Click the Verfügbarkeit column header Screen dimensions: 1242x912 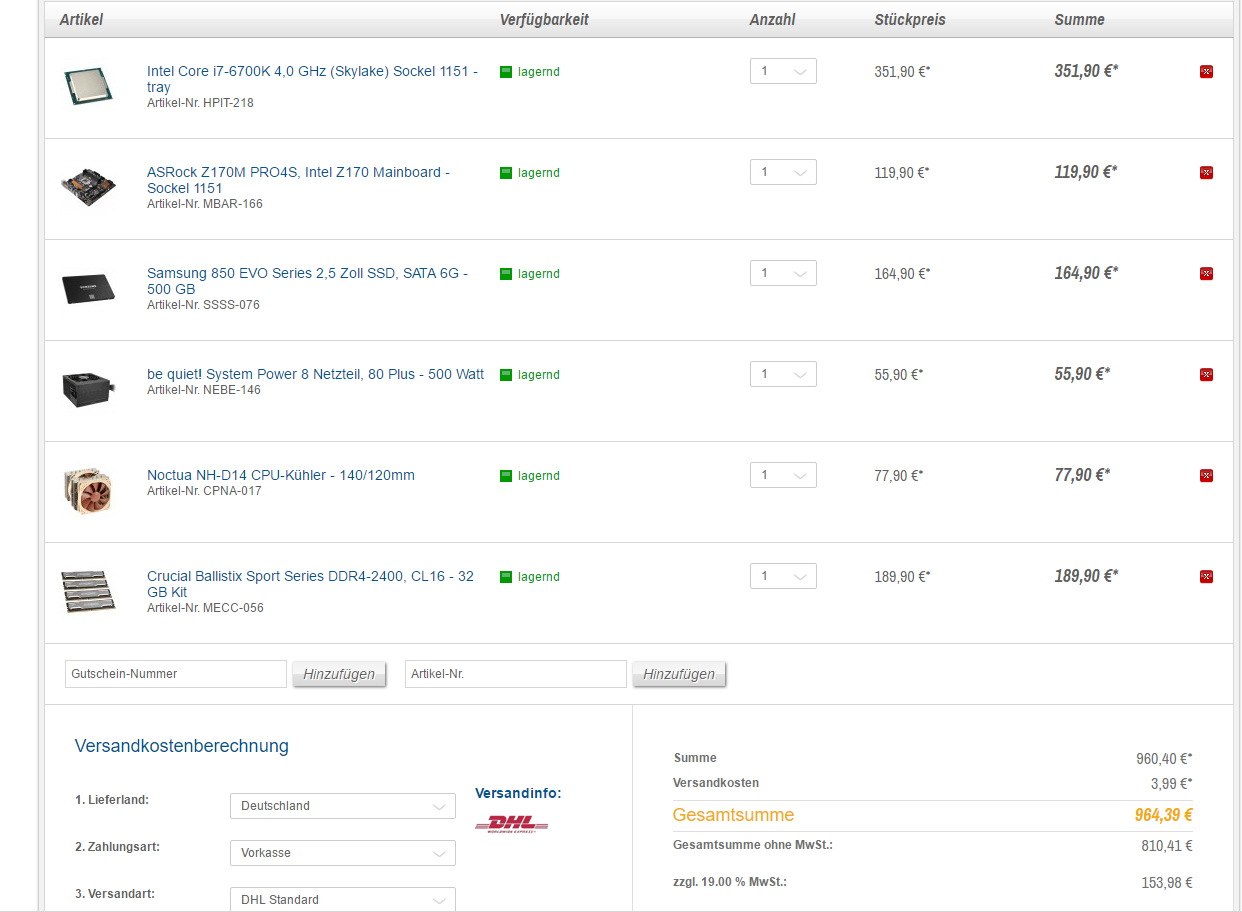coord(544,20)
